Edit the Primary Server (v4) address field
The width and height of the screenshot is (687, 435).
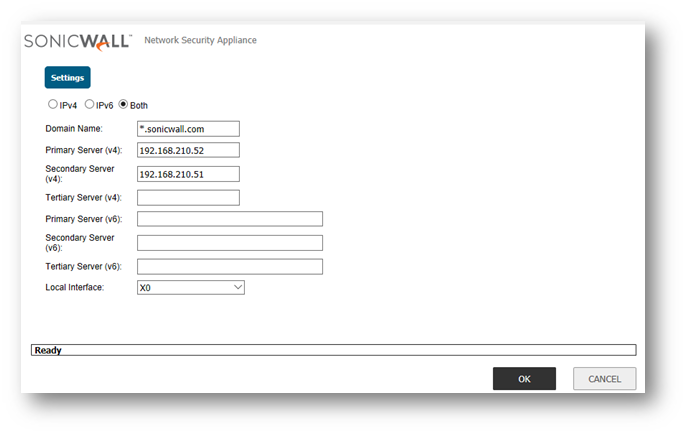tap(188, 150)
